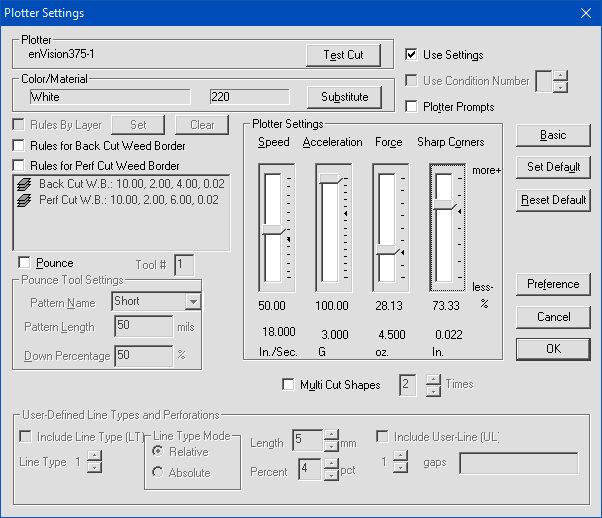Click the Percent value field
602x518 pixels.
click(309, 469)
